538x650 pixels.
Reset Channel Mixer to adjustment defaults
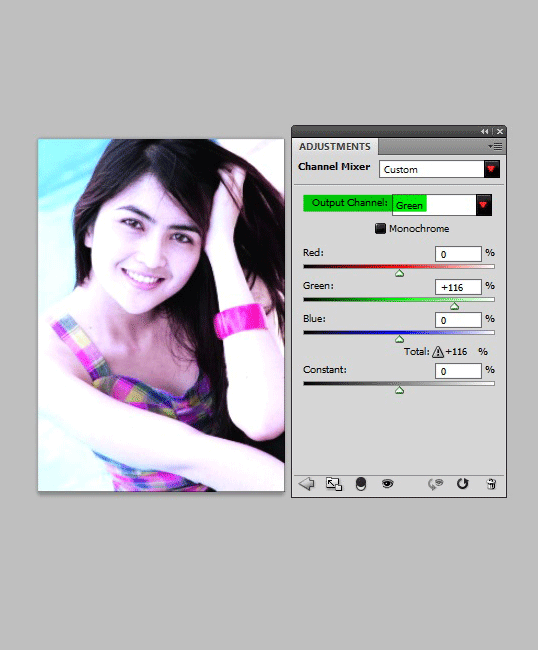click(x=463, y=484)
